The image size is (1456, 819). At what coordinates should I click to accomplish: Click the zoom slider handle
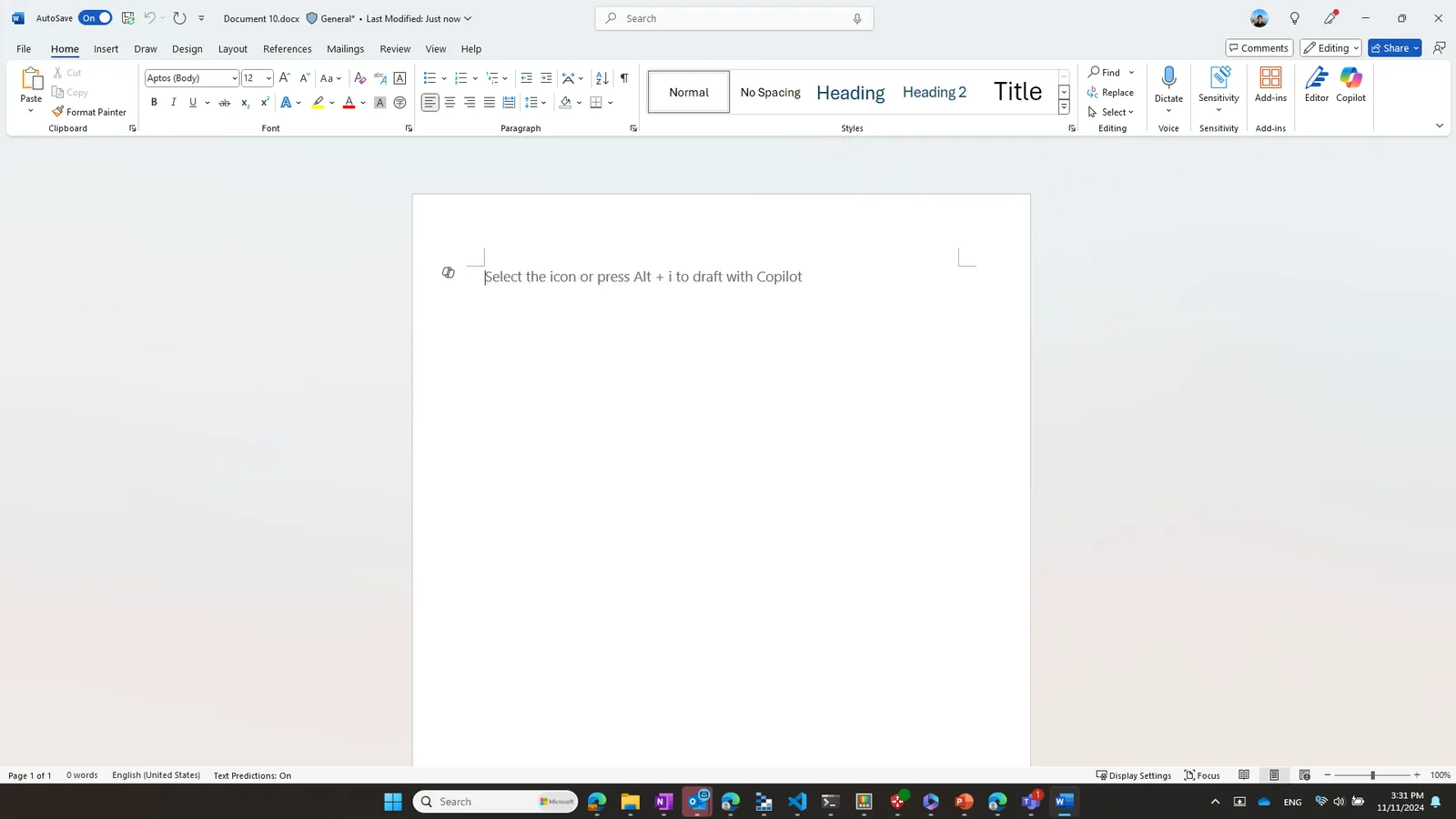[x=1372, y=775]
